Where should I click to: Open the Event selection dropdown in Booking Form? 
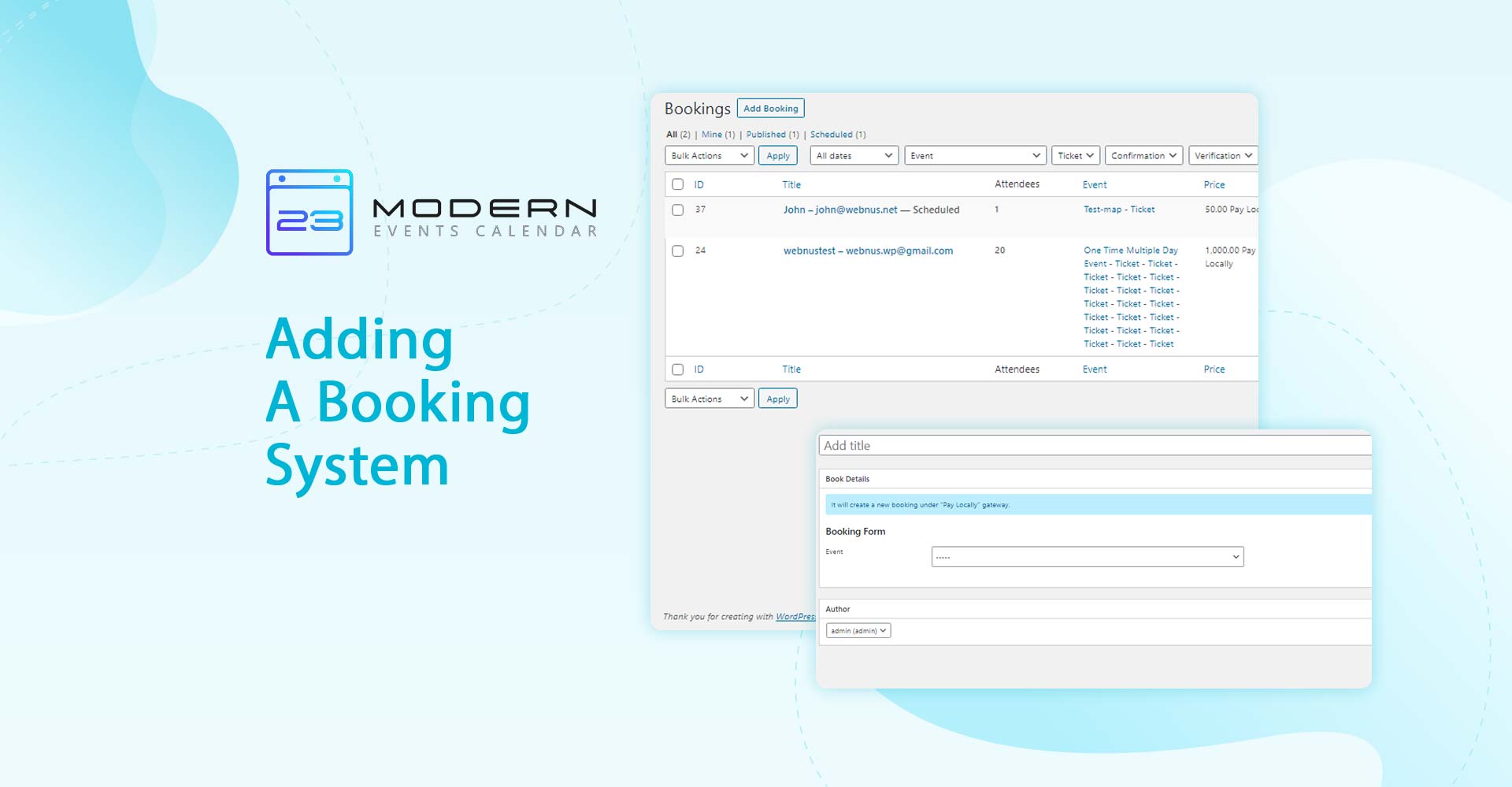tap(1088, 557)
